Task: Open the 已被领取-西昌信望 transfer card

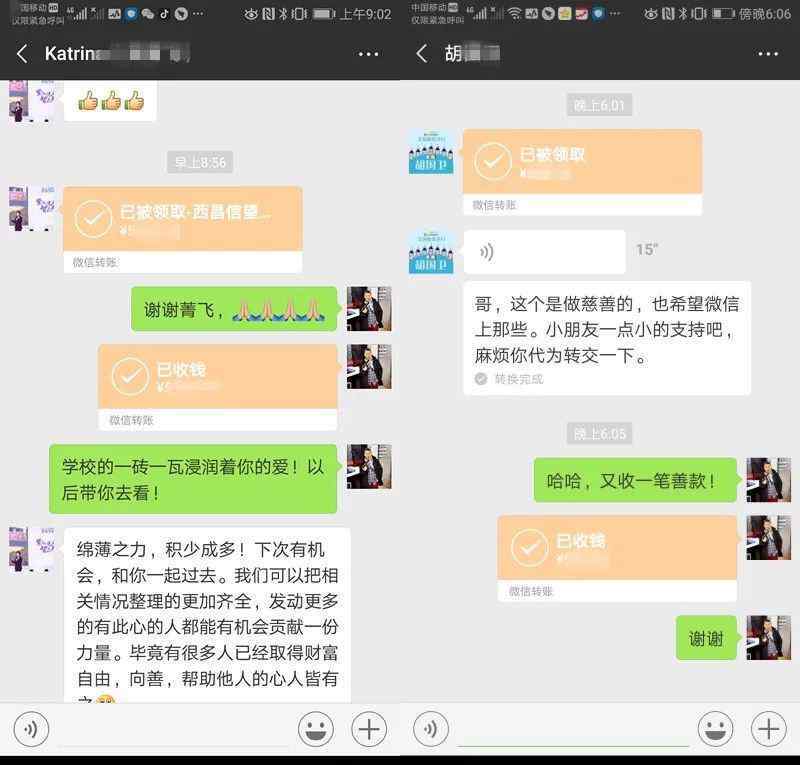Action: click(182, 220)
